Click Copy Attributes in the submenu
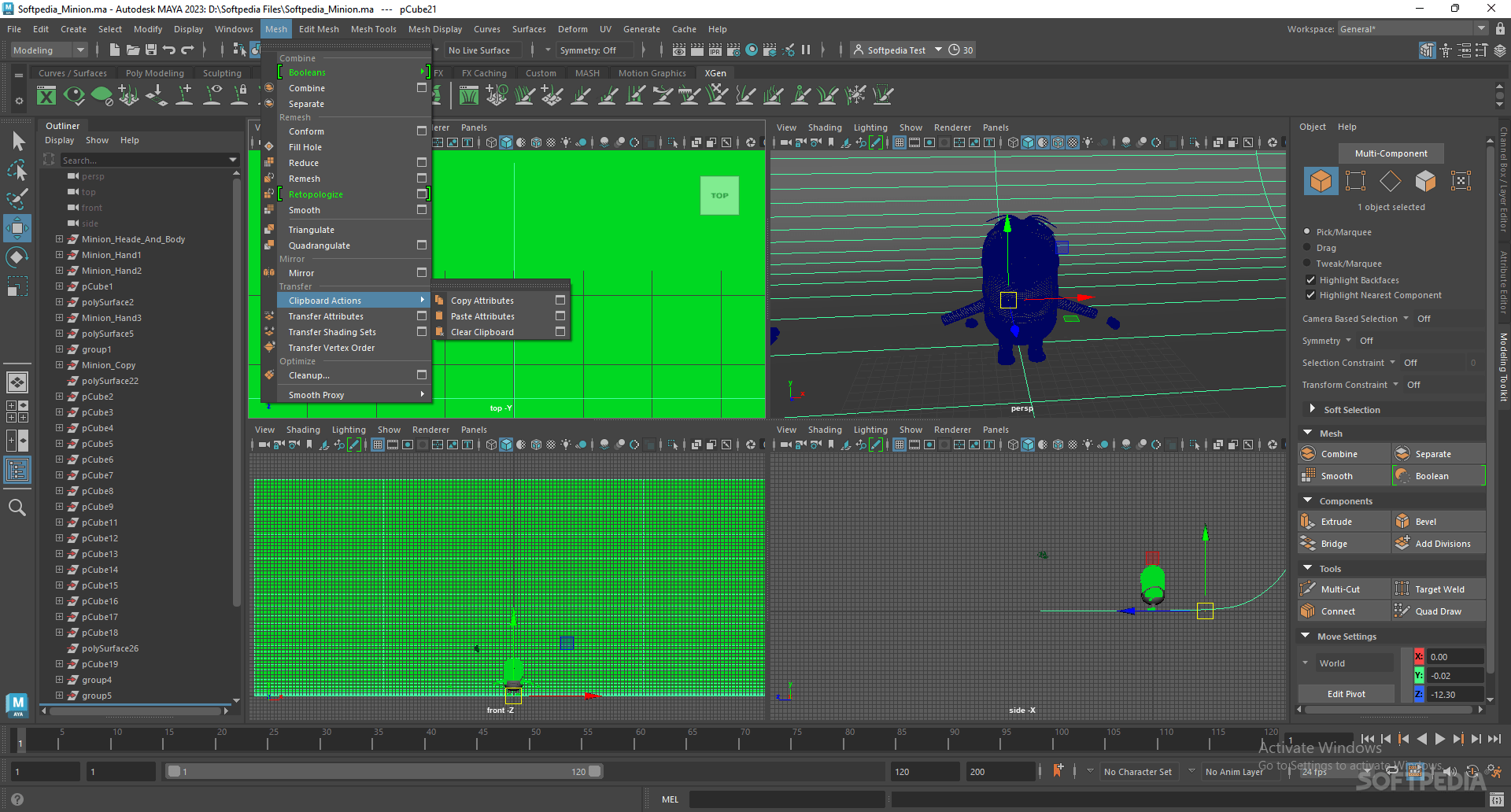The image size is (1511, 812). click(482, 301)
